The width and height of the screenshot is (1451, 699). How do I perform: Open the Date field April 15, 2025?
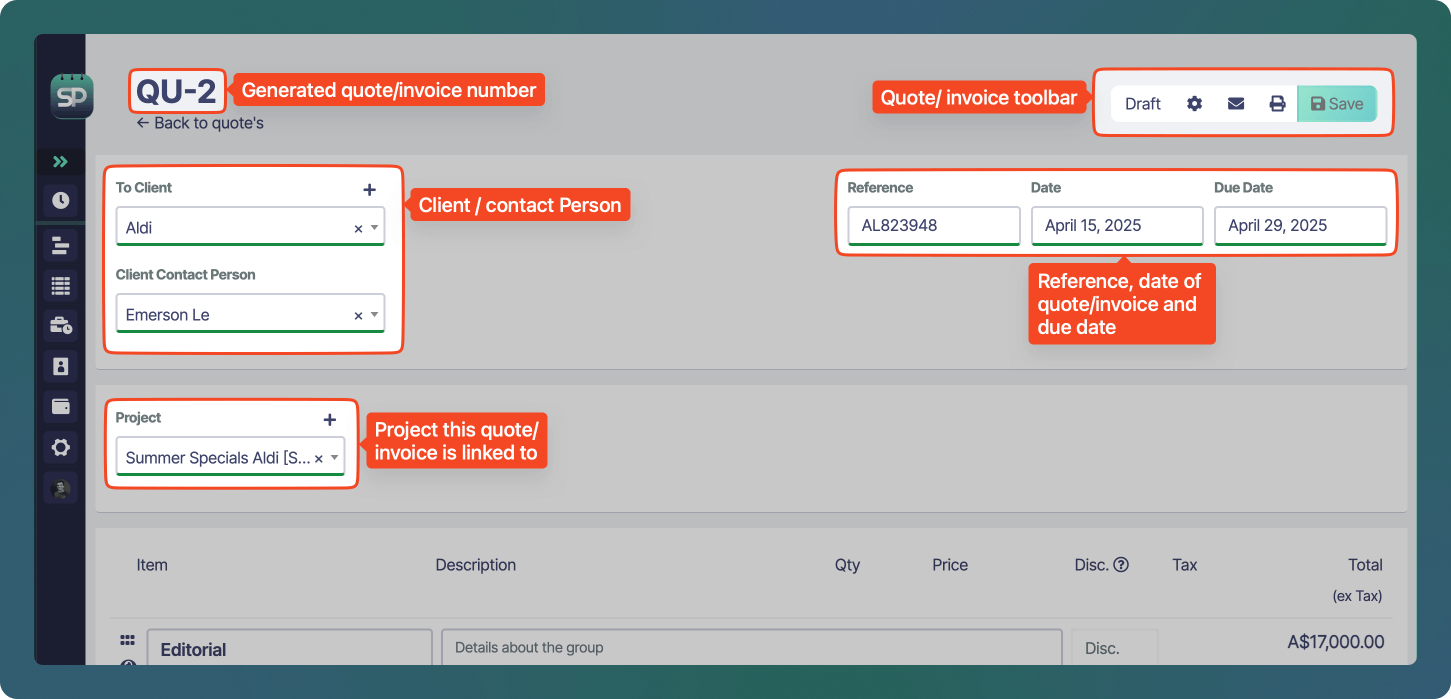[x=1117, y=226]
